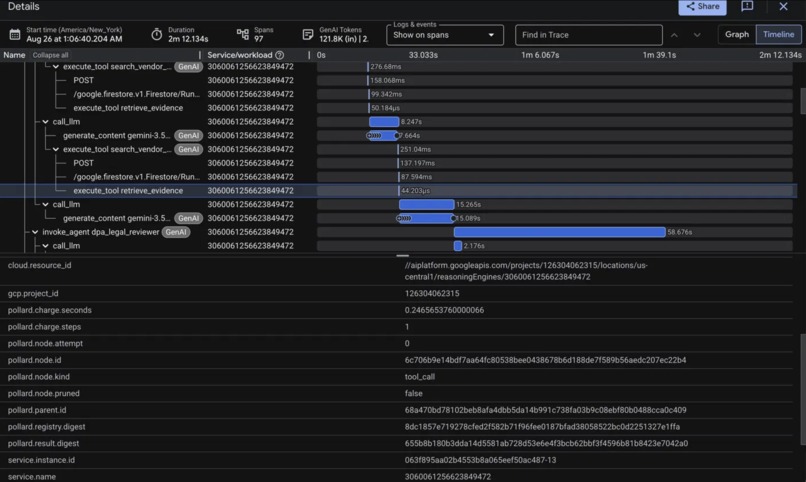This screenshot has width=806, height=482.
Task: Click the span list vertical scrollbar
Action: (803, 101)
